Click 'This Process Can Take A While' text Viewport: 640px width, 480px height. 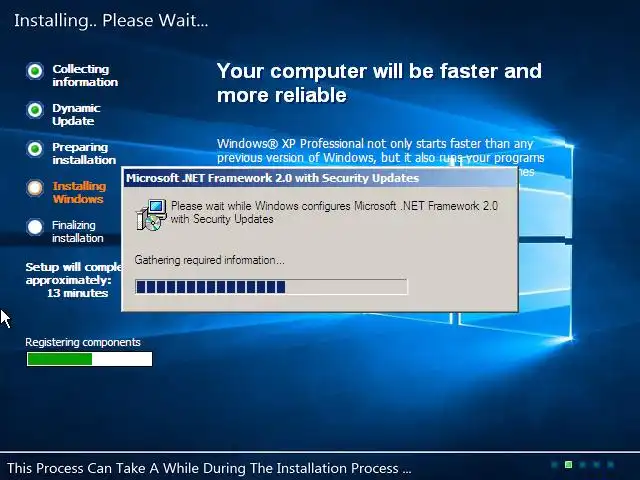209,468
